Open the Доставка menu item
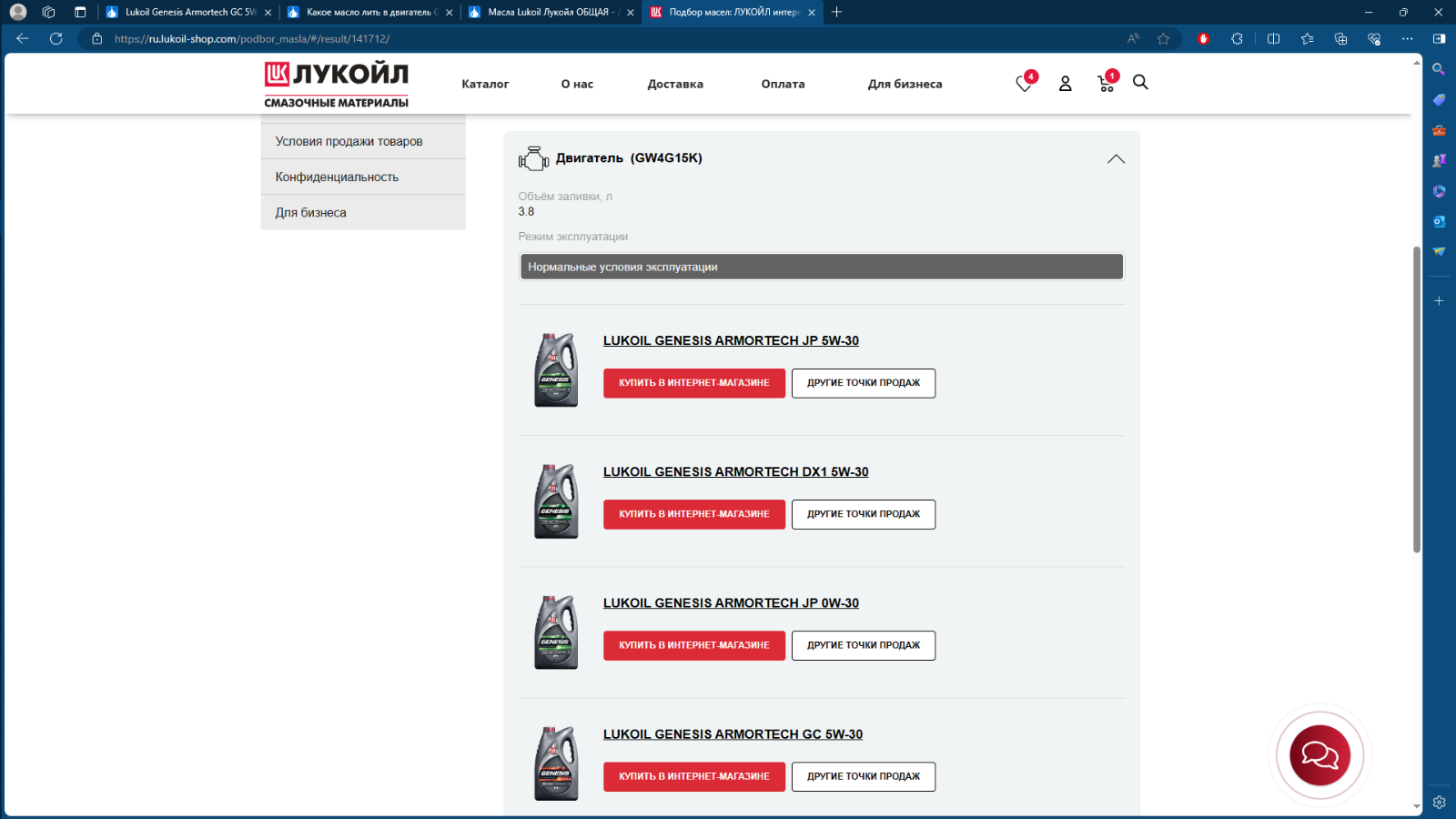The width and height of the screenshot is (1456, 819). [x=675, y=84]
